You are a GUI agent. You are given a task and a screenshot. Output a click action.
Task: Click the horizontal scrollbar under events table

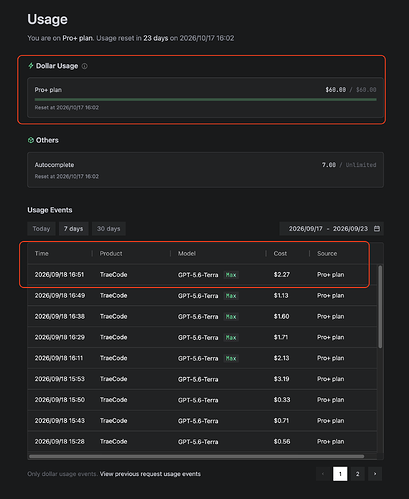pos(197,456)
